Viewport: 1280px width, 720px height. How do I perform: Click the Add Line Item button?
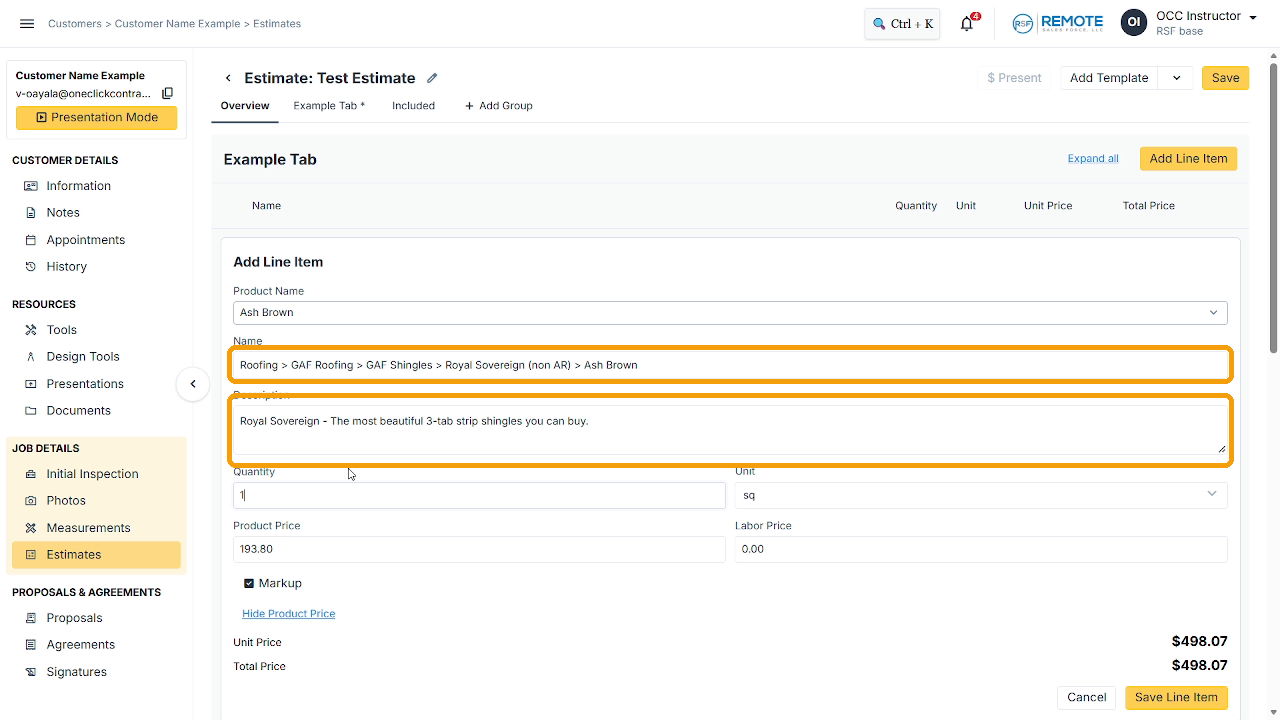(x=1188, y=159)
